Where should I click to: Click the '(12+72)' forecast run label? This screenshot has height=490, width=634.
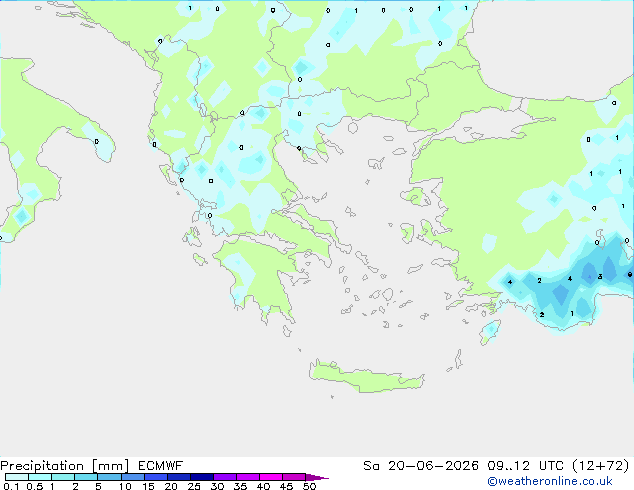tap(601, 466)
